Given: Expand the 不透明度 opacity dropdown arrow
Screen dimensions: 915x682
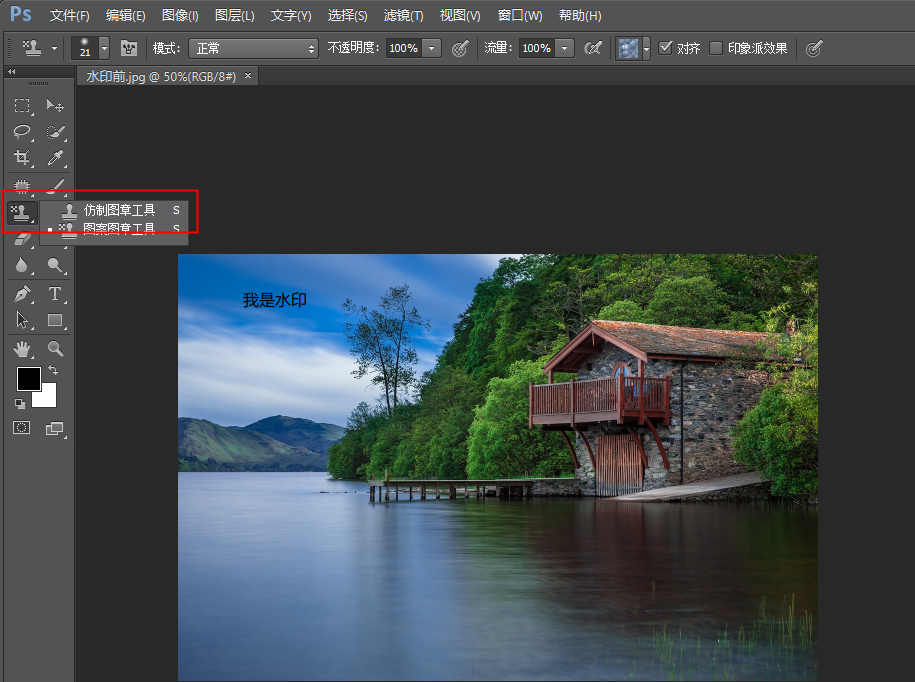Looking at the screenshot, I should click(432, 48).
